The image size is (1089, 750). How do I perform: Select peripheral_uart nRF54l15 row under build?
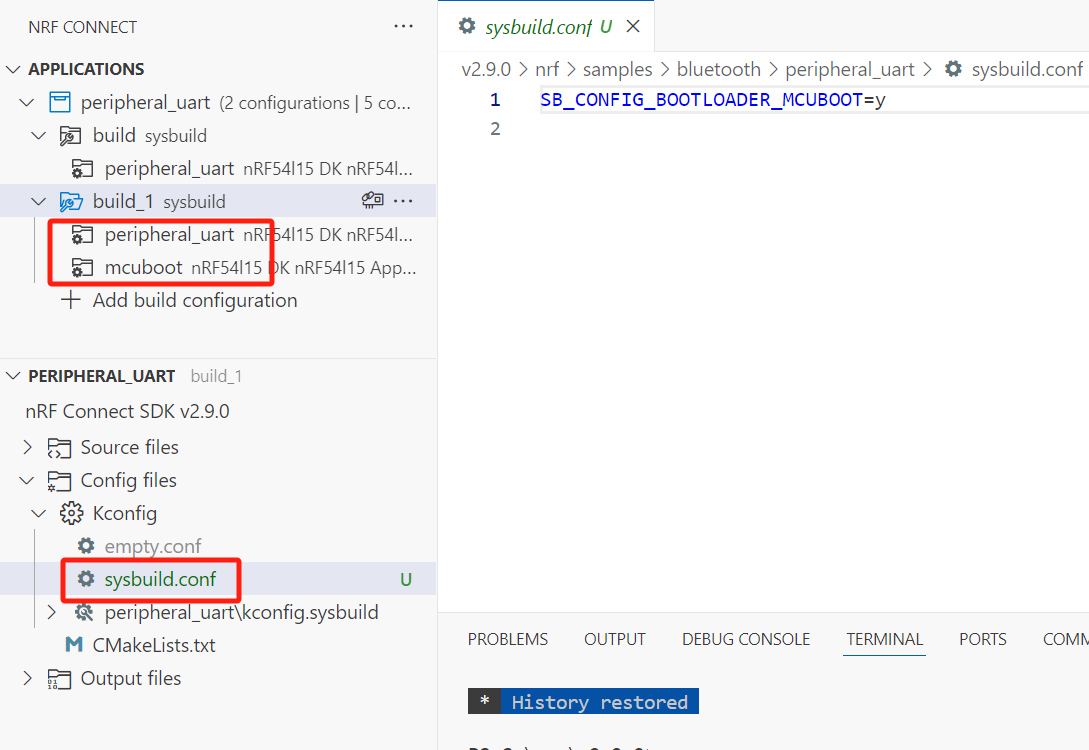coord(218,169)
